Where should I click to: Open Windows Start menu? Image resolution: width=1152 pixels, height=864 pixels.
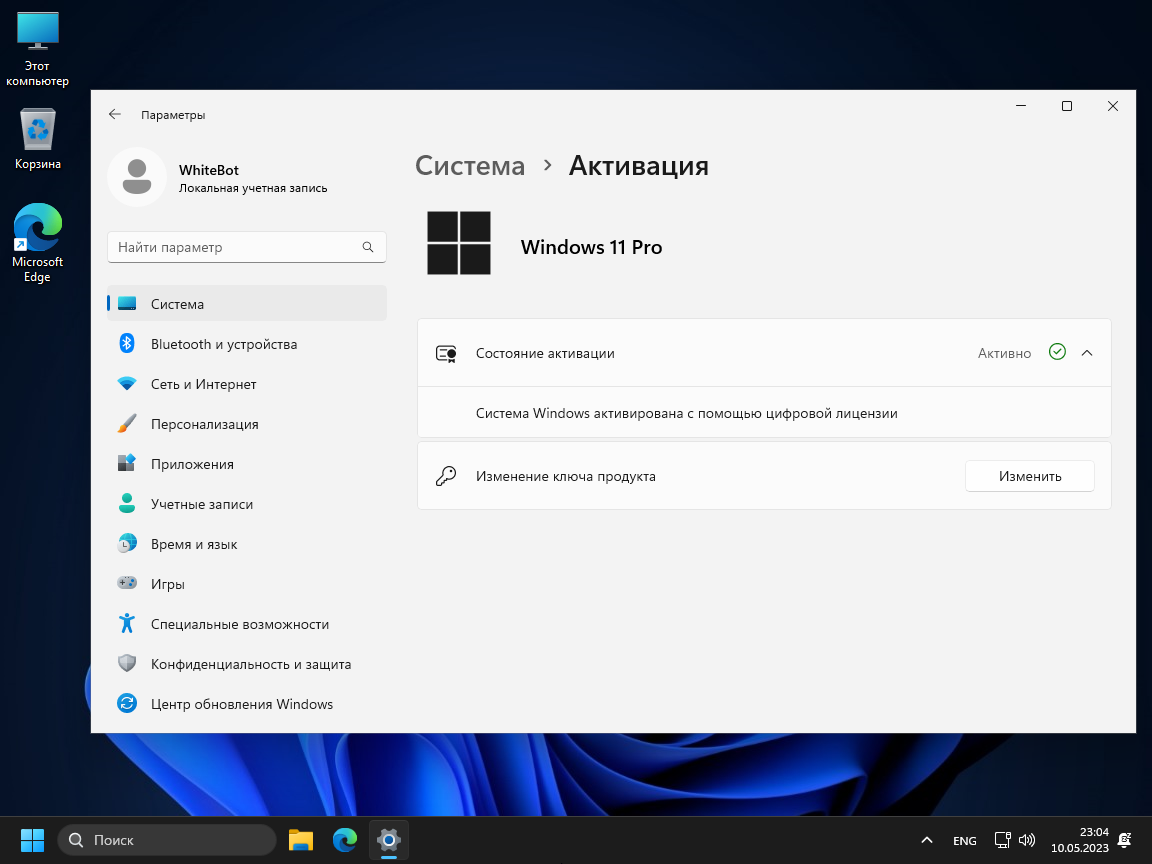coord(32,840)
